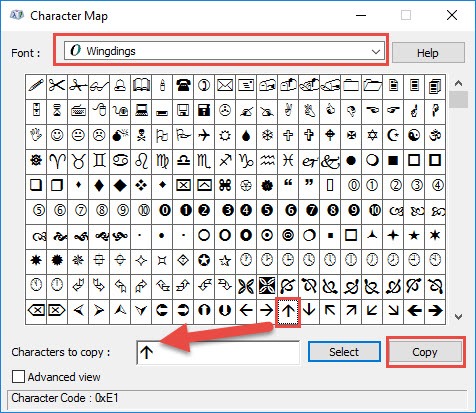Close the Character Map window
Screen dimensions: 476x413
pos(452,15)
